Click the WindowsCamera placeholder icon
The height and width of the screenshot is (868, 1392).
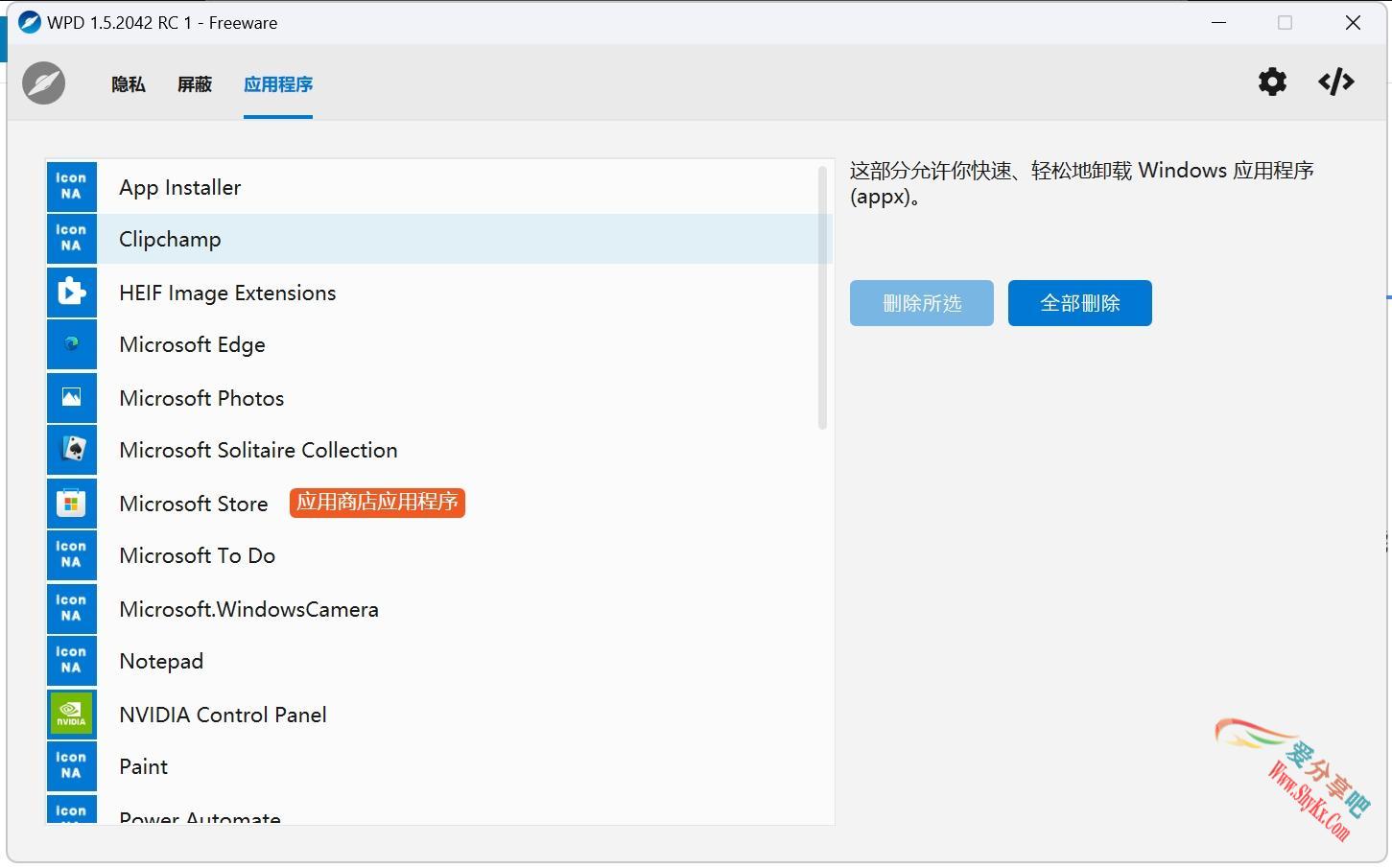tap(72, 608)
